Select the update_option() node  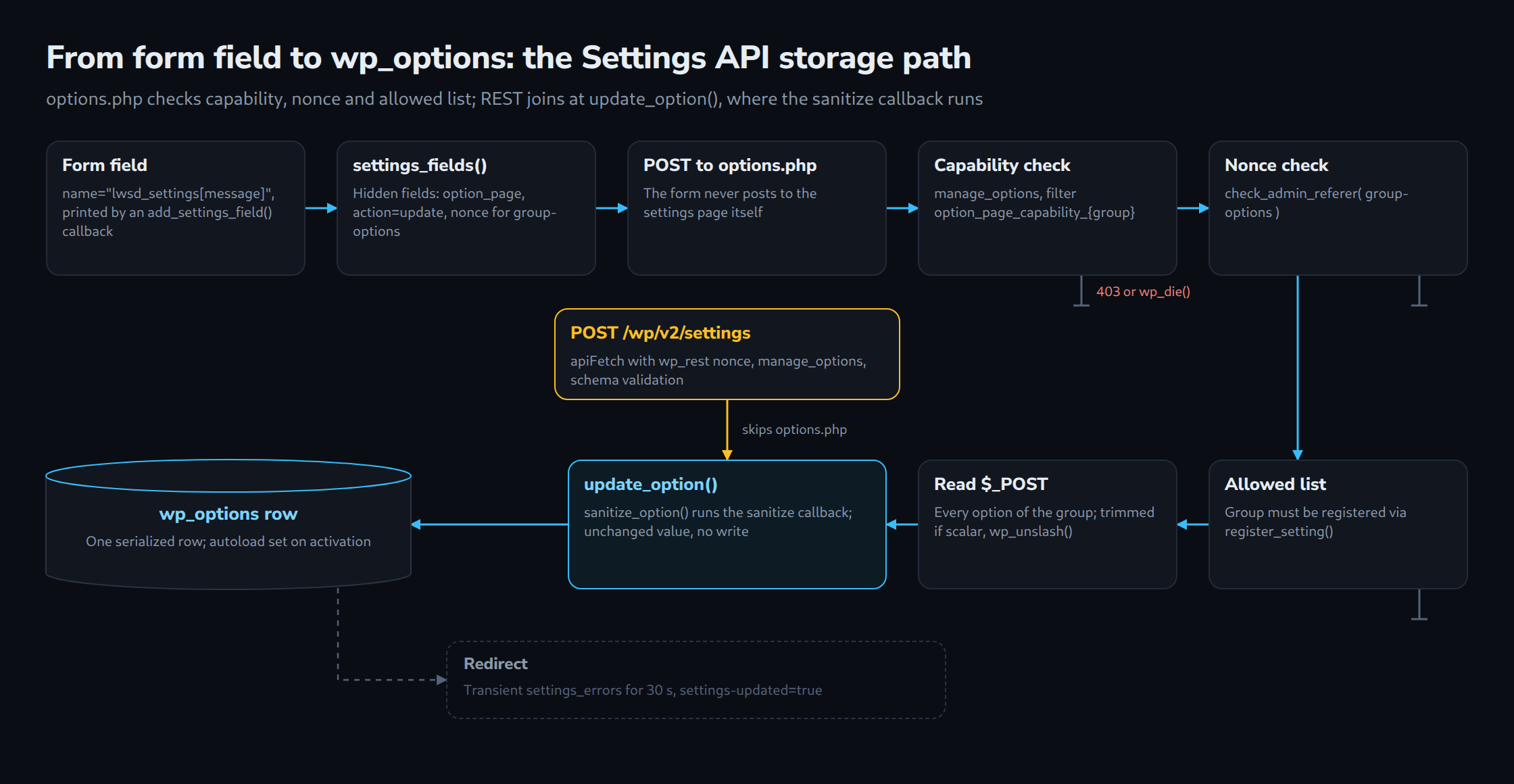click(727, 524)
